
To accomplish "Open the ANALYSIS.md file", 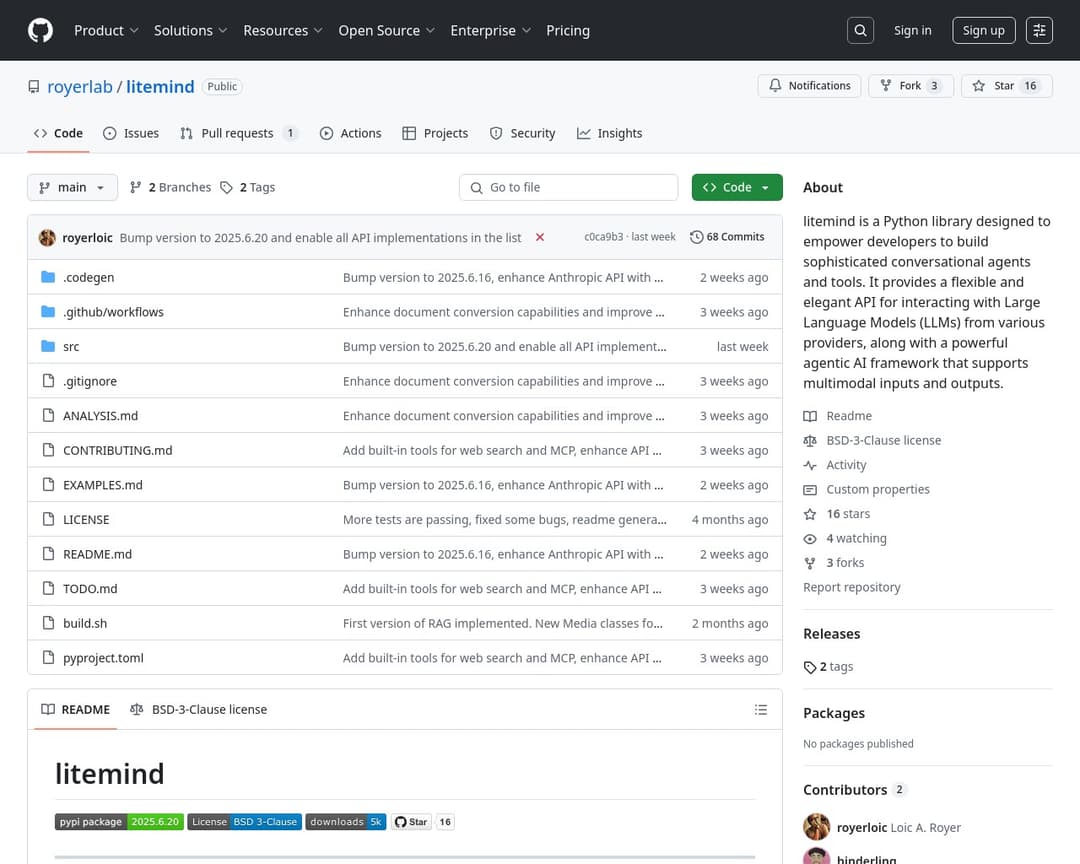I will (x=101, y=416).
